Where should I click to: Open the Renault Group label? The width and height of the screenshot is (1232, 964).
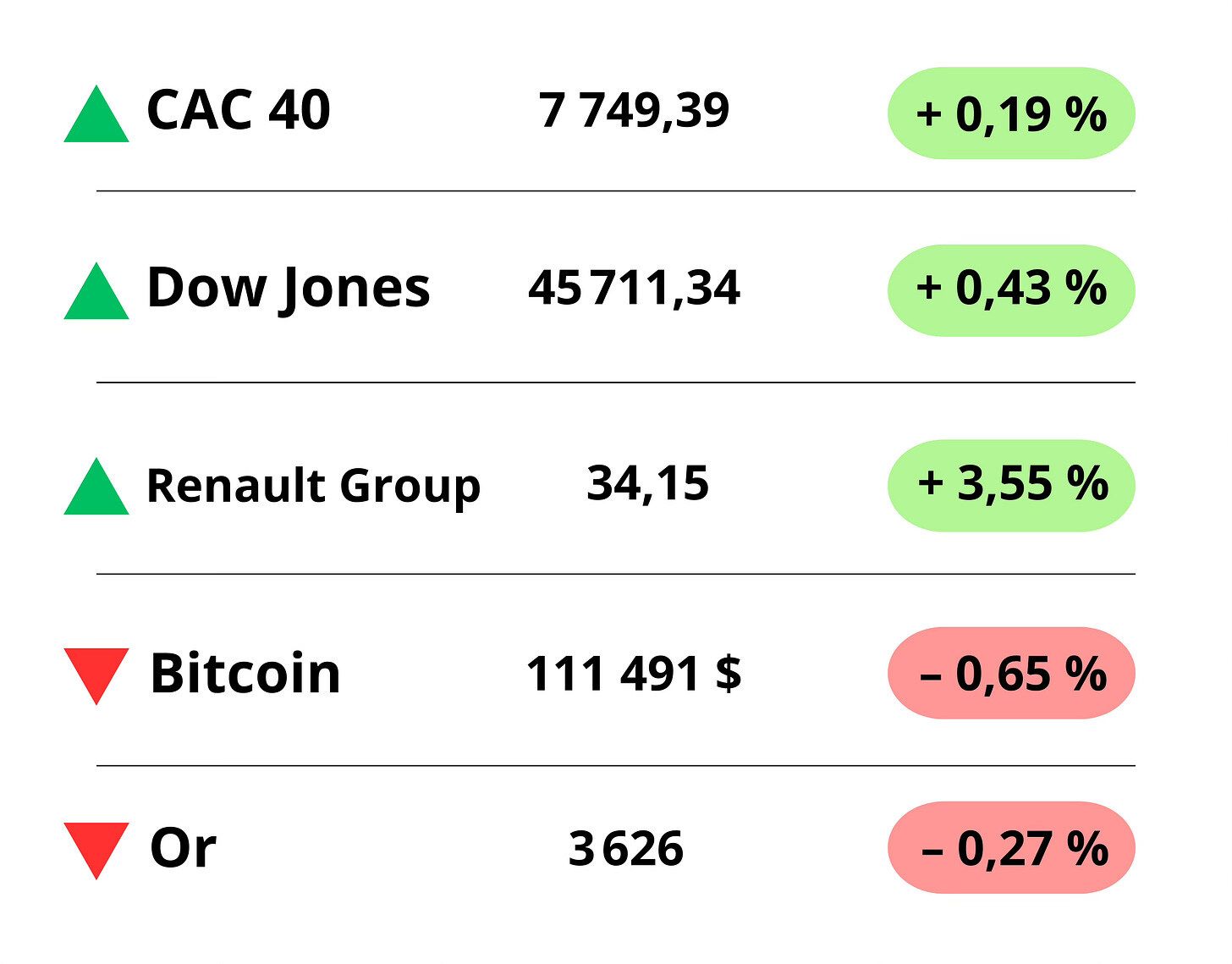click(x=313, y=486)
